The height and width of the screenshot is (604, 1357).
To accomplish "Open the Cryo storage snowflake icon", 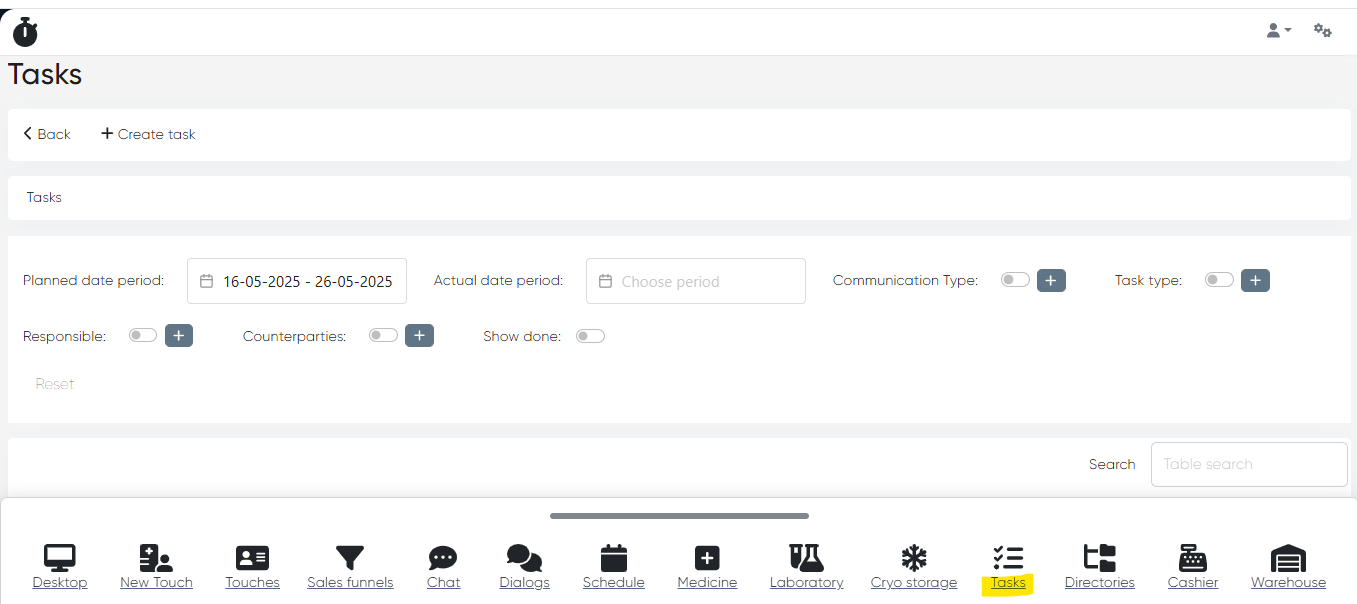I will [x=913, y=558].
